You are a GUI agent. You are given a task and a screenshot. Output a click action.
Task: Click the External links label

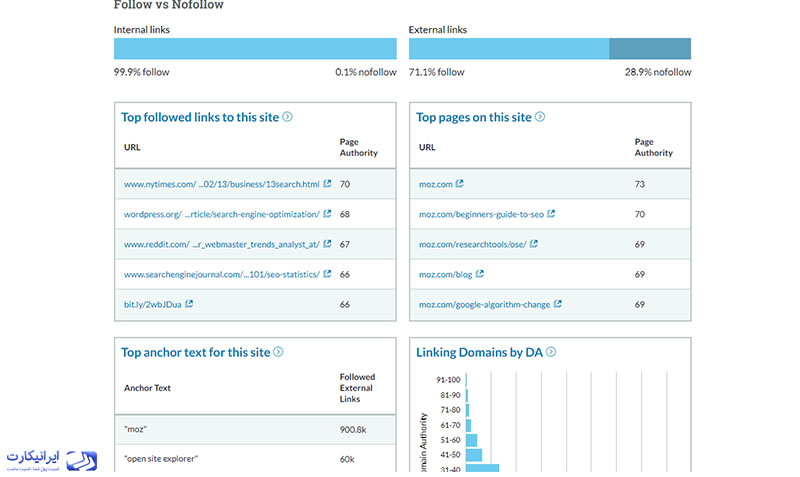click(x=438, y=30)
